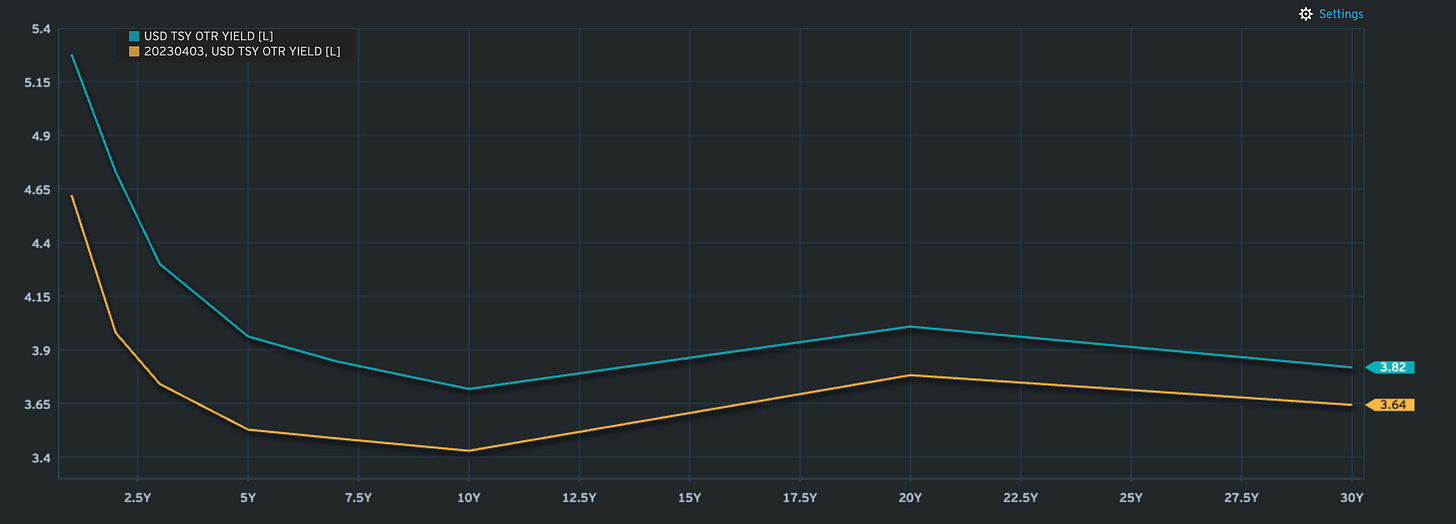Viewport: 1456px width, 524px height.
Task: Click the 17.5Y x-axis label
Action: (x=800, y=497)
